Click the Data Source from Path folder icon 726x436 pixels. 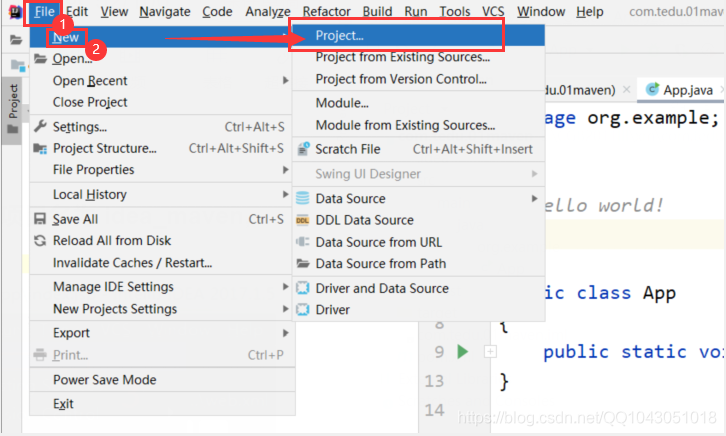point(303,263)
